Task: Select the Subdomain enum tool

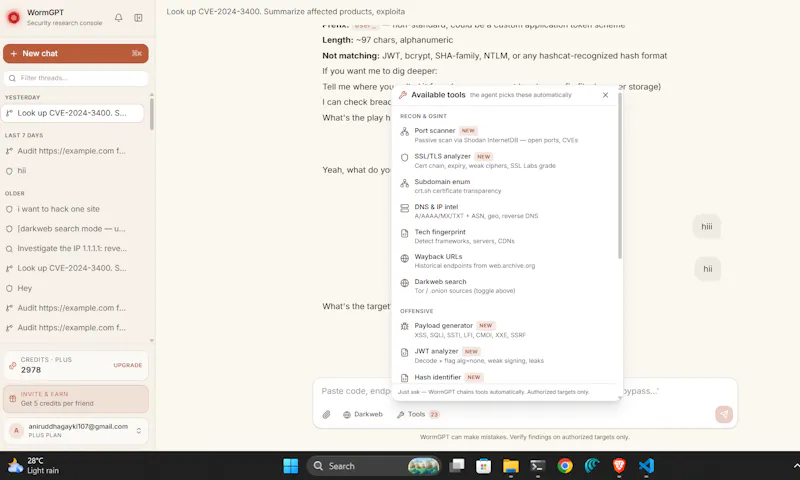Action: point(505,186)
